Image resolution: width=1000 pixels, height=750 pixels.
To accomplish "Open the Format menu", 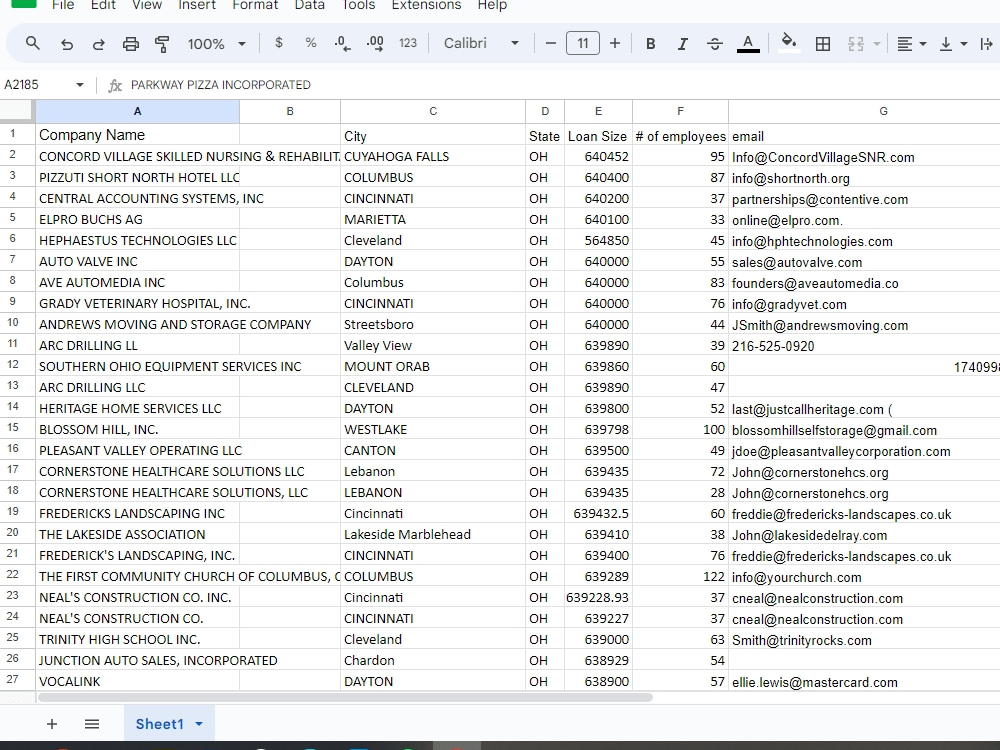I will [255, 5].
